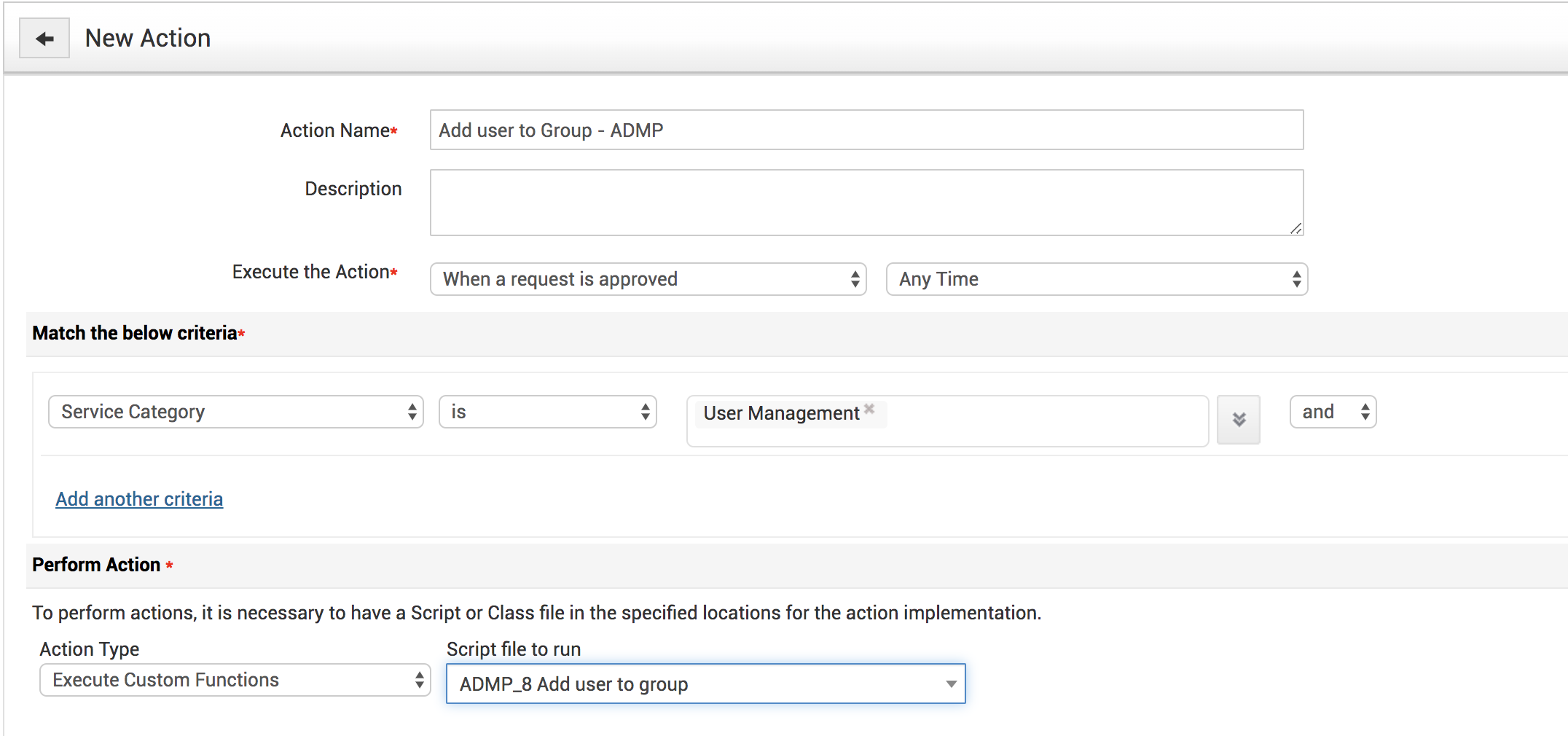
Task: Expand the Service Category criteria dropdown
Action: coord(235,412)
